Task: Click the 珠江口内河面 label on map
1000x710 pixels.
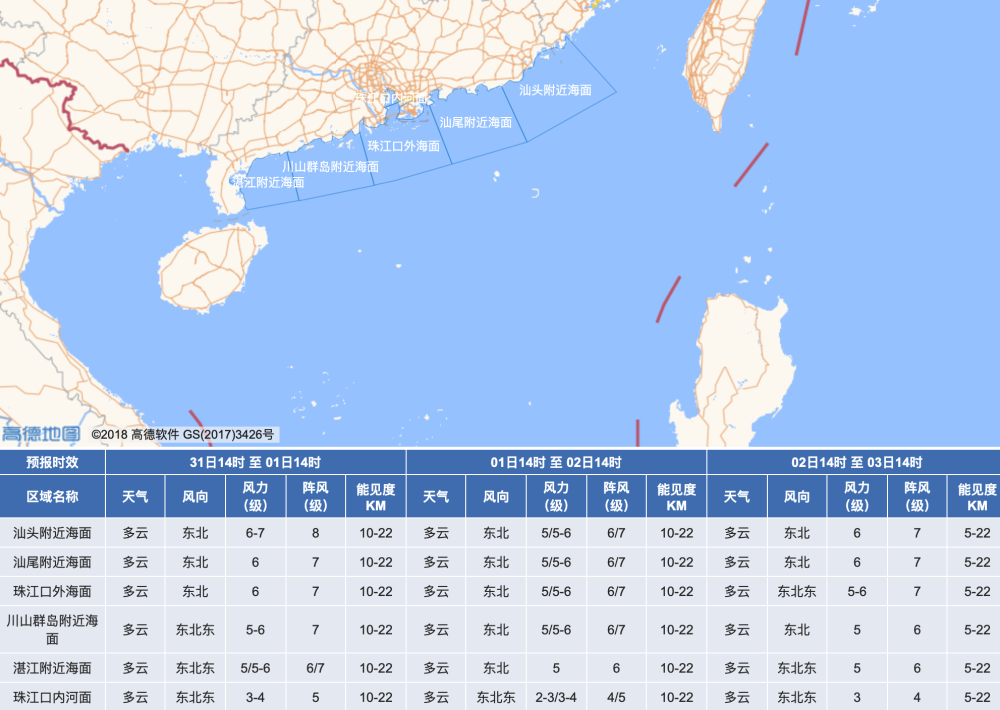Action: 390,98
